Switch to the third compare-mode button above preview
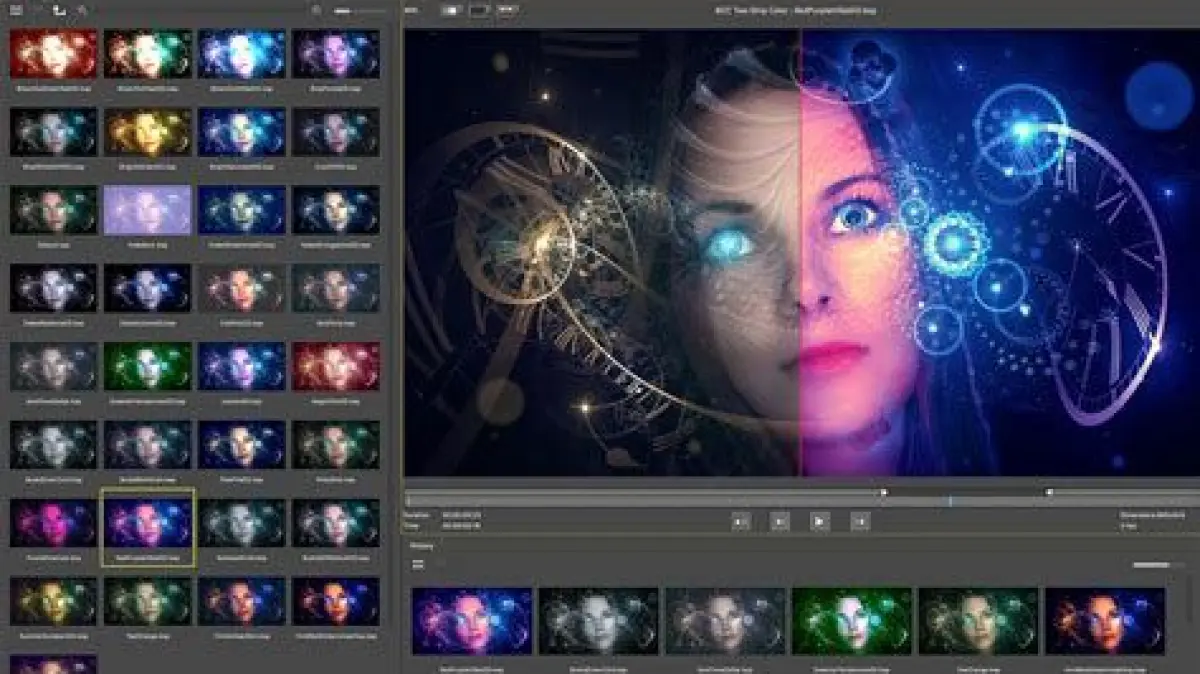 point(507,10)
